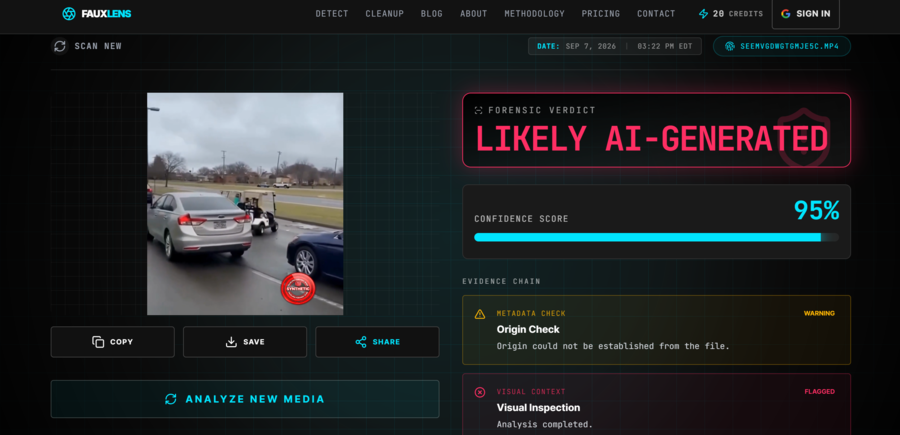Image resolution: width=900 pixels, height=435 pixels.
Task: Click the Analyze New Media refresh icon
Action: (170, 399)
